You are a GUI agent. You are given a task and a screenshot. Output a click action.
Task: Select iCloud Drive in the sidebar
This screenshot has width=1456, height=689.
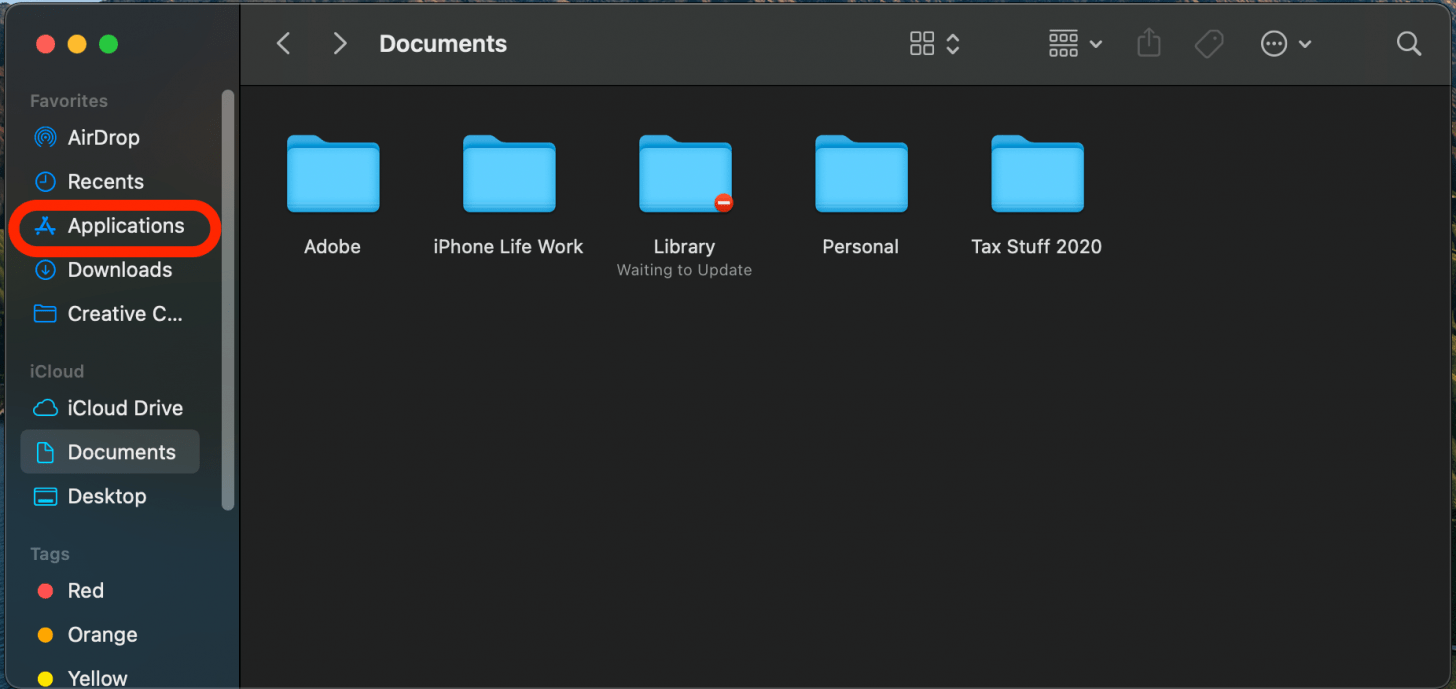(110, 408)
